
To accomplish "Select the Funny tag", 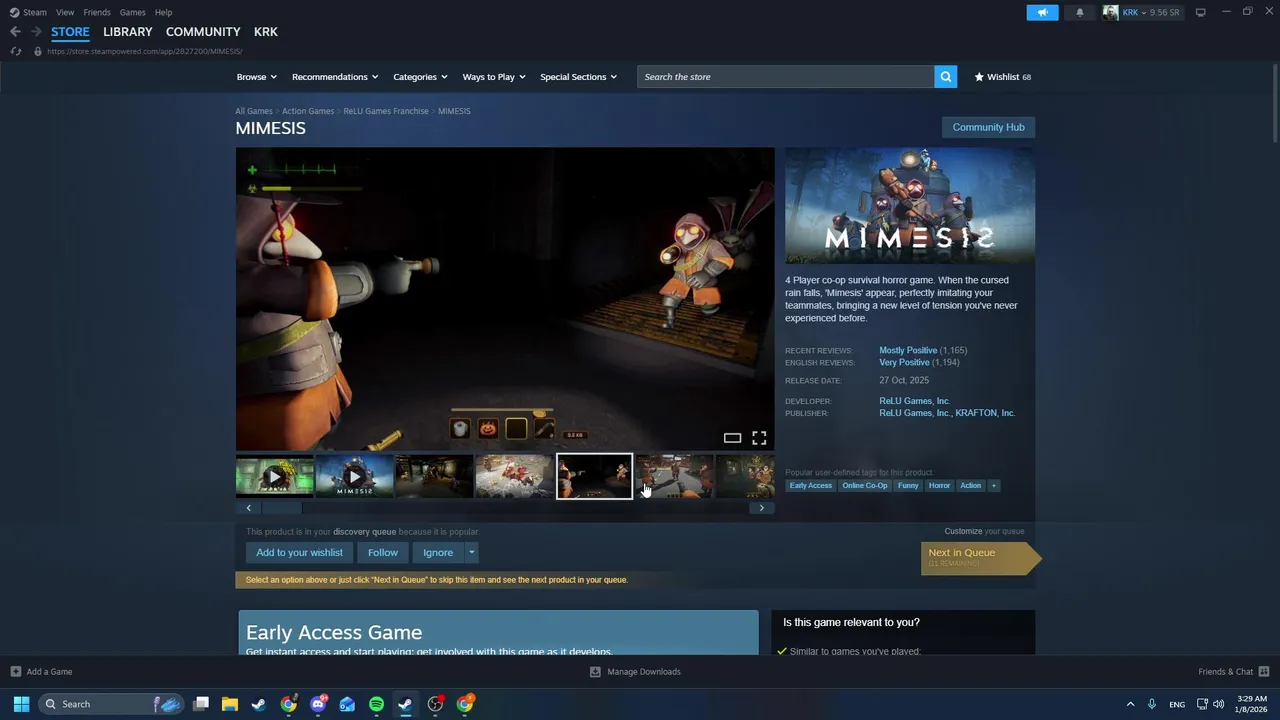I will 908,485.
